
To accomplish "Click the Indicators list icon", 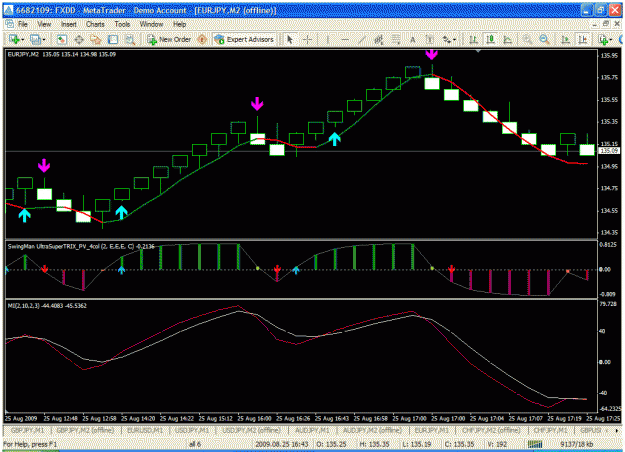I will pos(603,39).
